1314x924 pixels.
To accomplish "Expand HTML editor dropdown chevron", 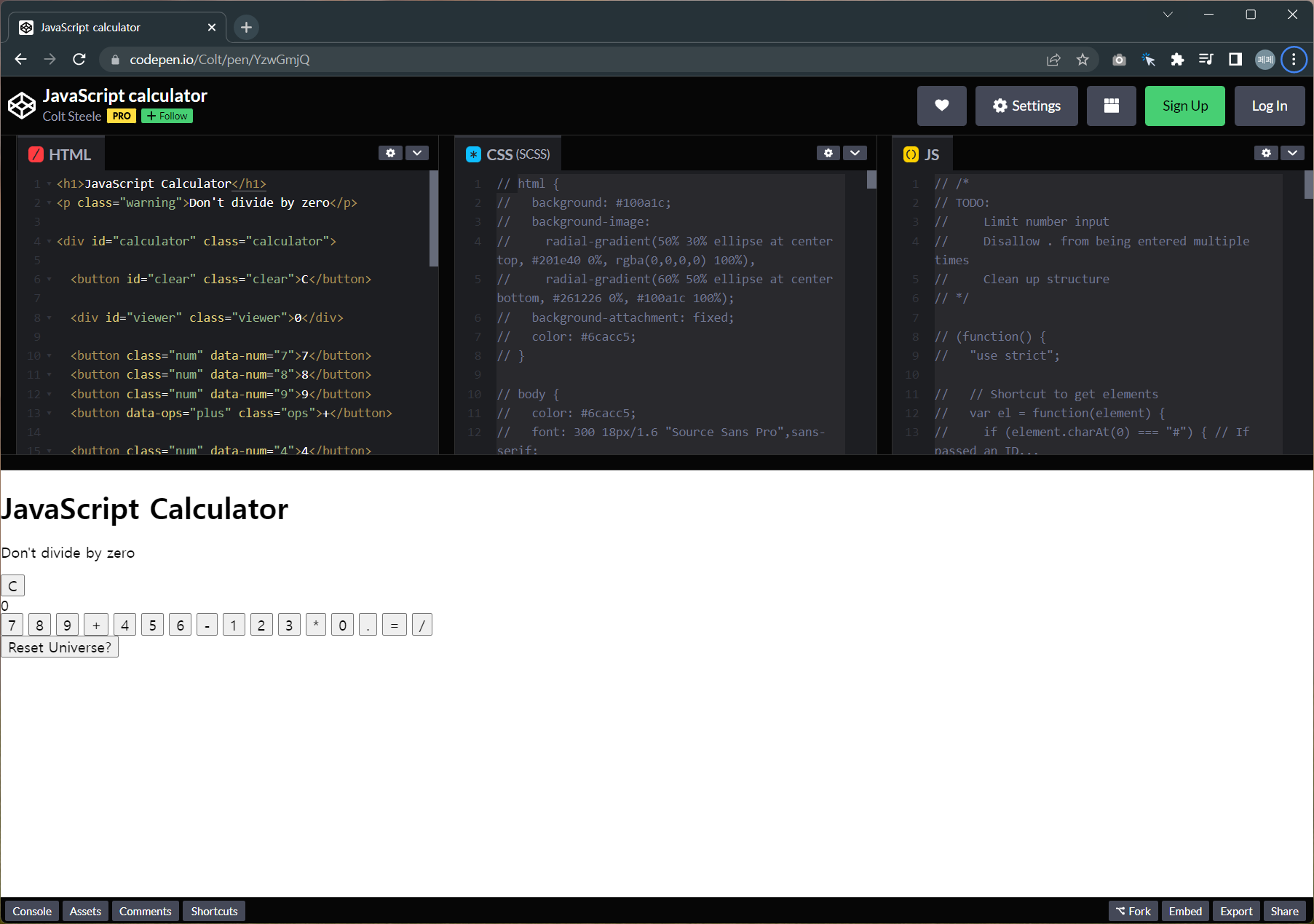I will pyautogui.click(x=417, y=153).
